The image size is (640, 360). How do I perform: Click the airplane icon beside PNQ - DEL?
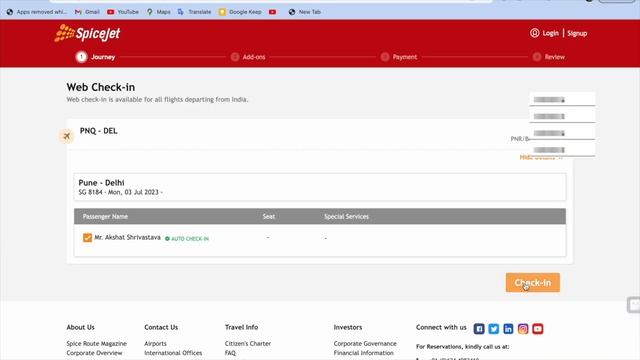[x=67, y=136]
